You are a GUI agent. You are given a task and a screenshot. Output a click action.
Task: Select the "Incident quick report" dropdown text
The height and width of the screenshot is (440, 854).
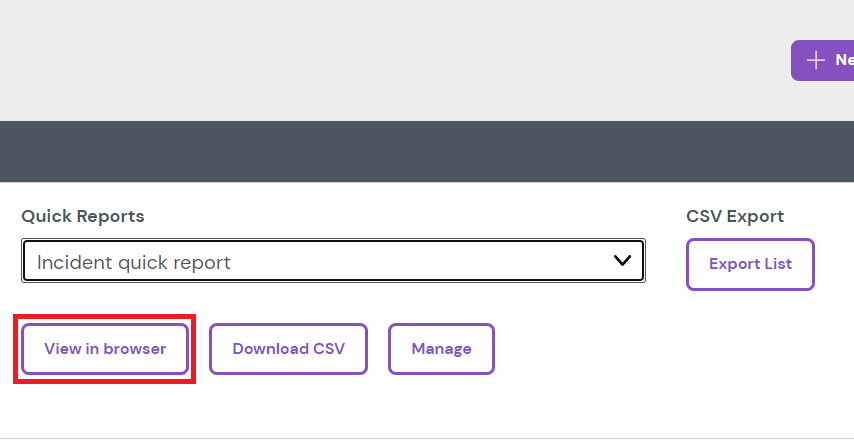pos(134,263)
